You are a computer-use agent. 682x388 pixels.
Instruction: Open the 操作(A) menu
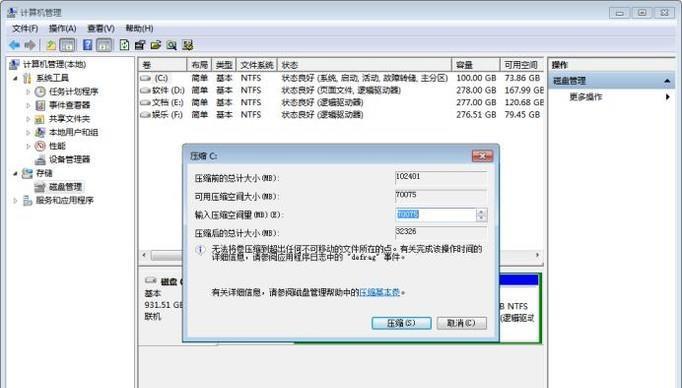(x=62, y=29)
